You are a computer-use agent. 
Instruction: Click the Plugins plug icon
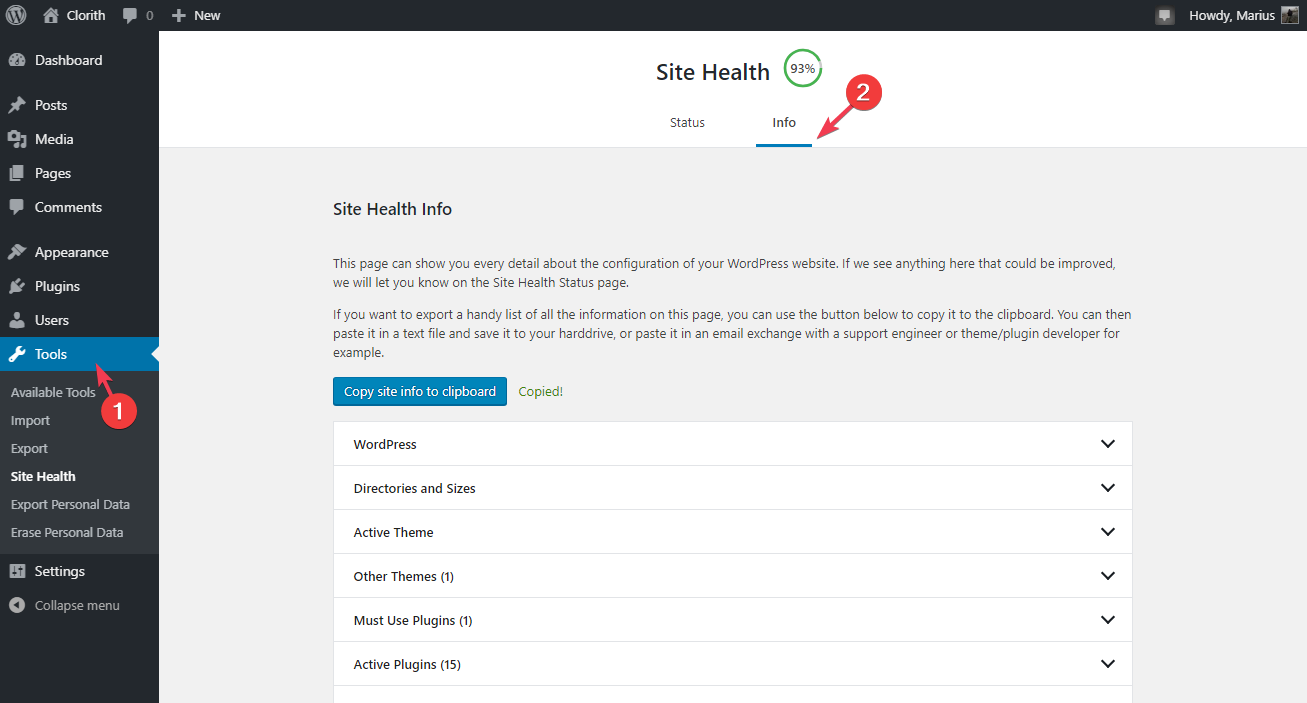[x=17, y=286]
